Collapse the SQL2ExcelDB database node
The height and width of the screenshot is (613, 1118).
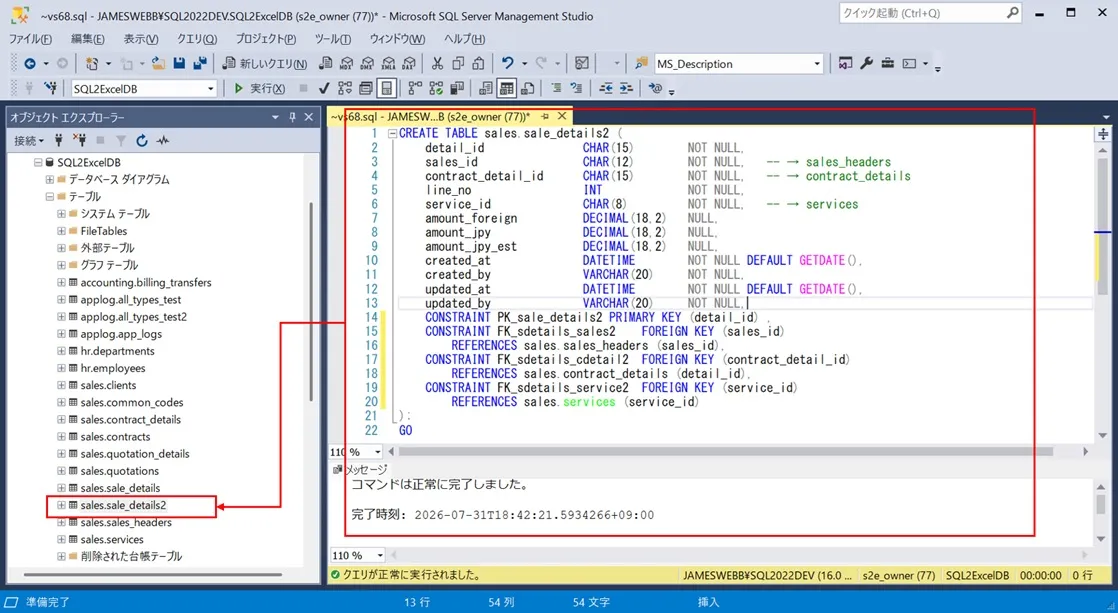pyautogui.click(x=38, y=162)
